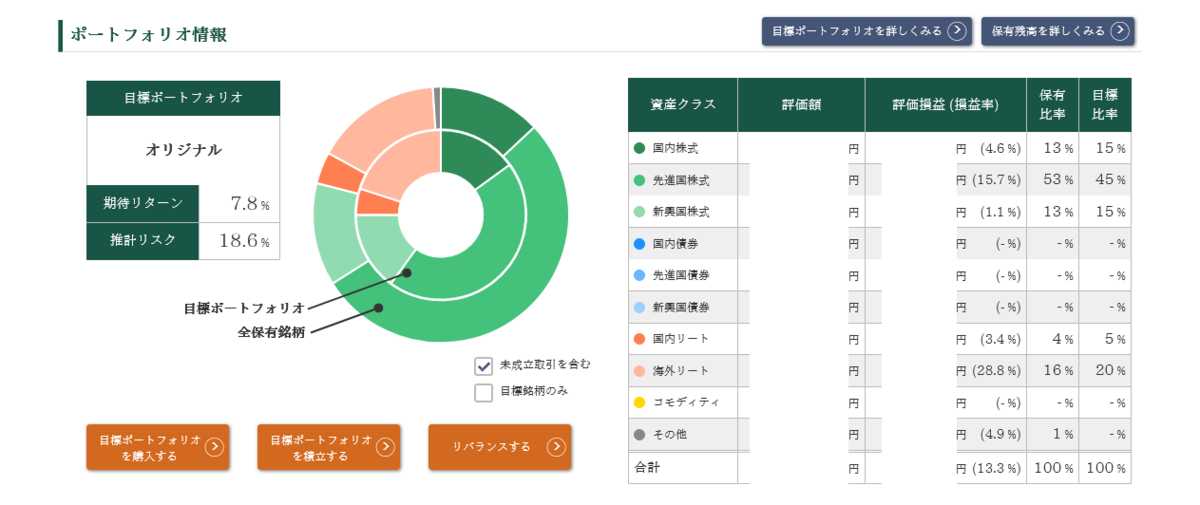Click 海外リート profit rate (28.8 %)
Screen dimensions: 1200x505
click(997, 371)
